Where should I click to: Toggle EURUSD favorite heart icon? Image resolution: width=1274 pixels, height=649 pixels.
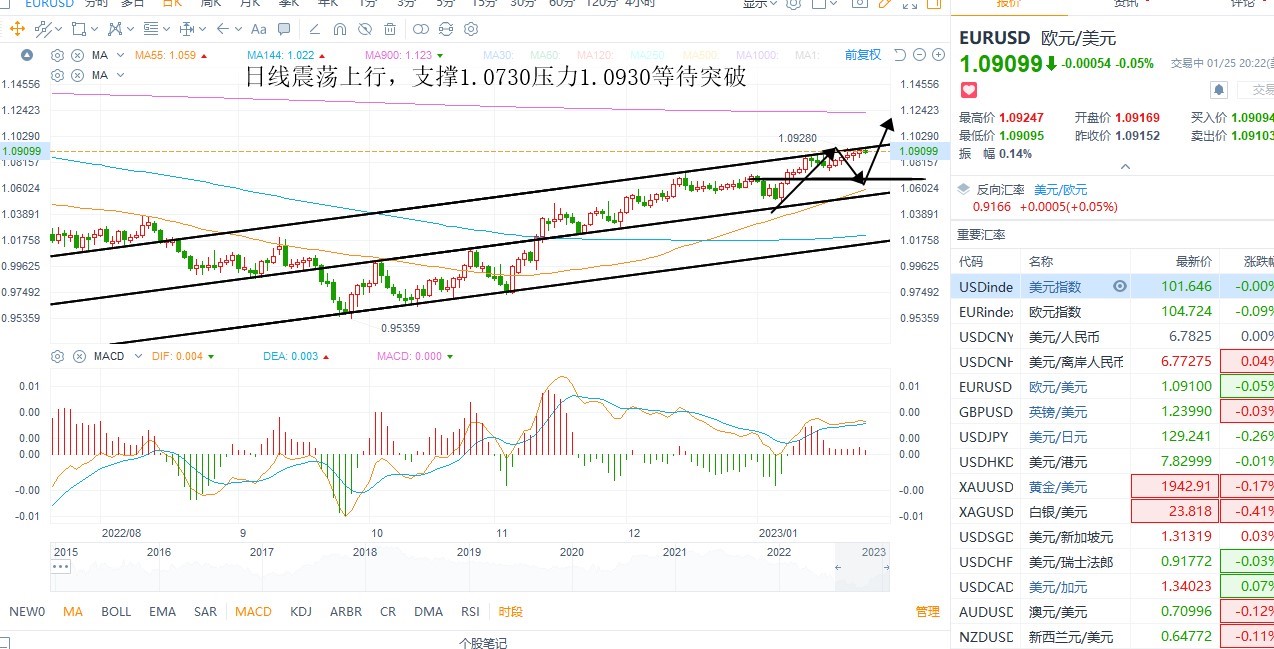[x=968, y=90]
